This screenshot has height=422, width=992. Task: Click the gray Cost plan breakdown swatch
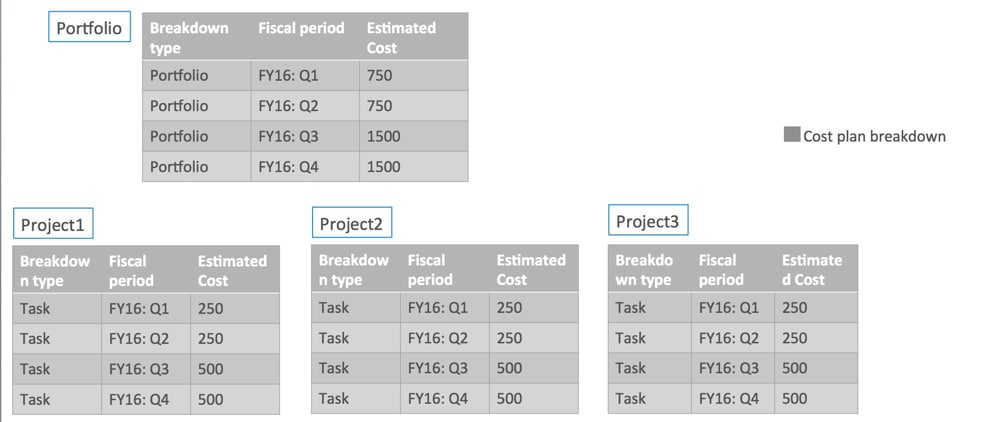pyautogui.click(x=791, y=135)
